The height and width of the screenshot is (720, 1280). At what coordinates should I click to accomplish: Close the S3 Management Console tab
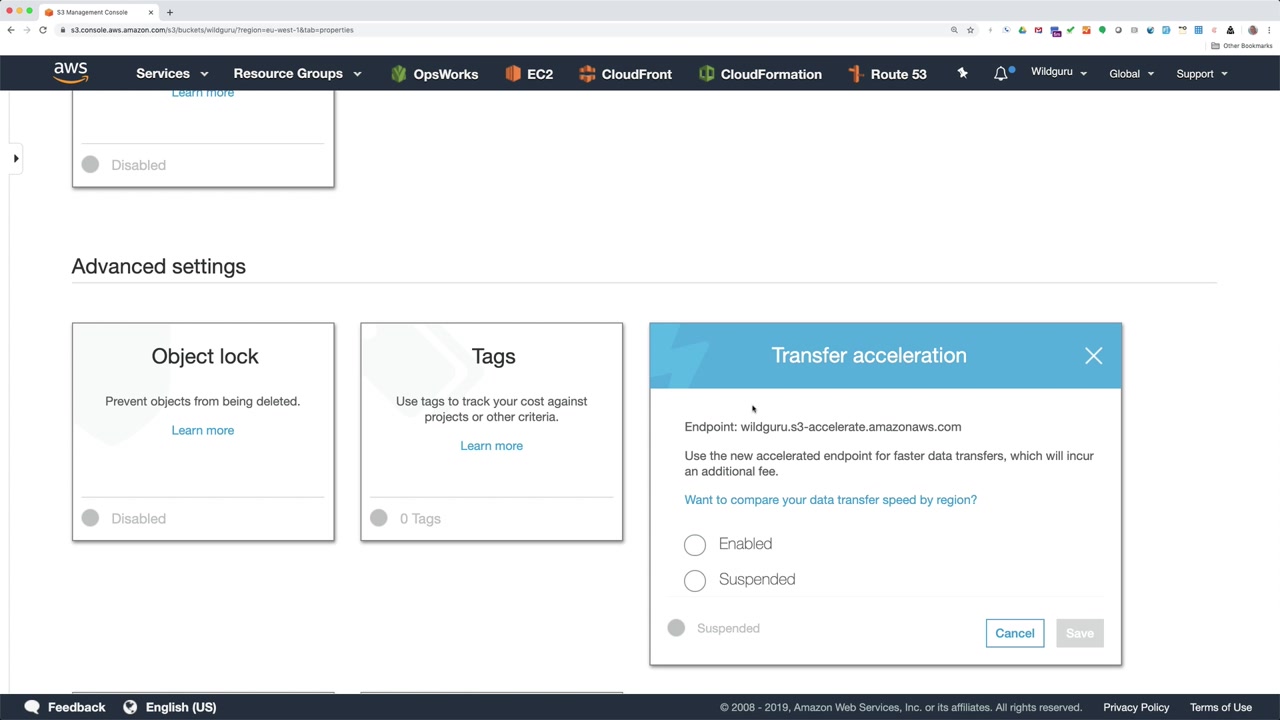tap(151, 12)
